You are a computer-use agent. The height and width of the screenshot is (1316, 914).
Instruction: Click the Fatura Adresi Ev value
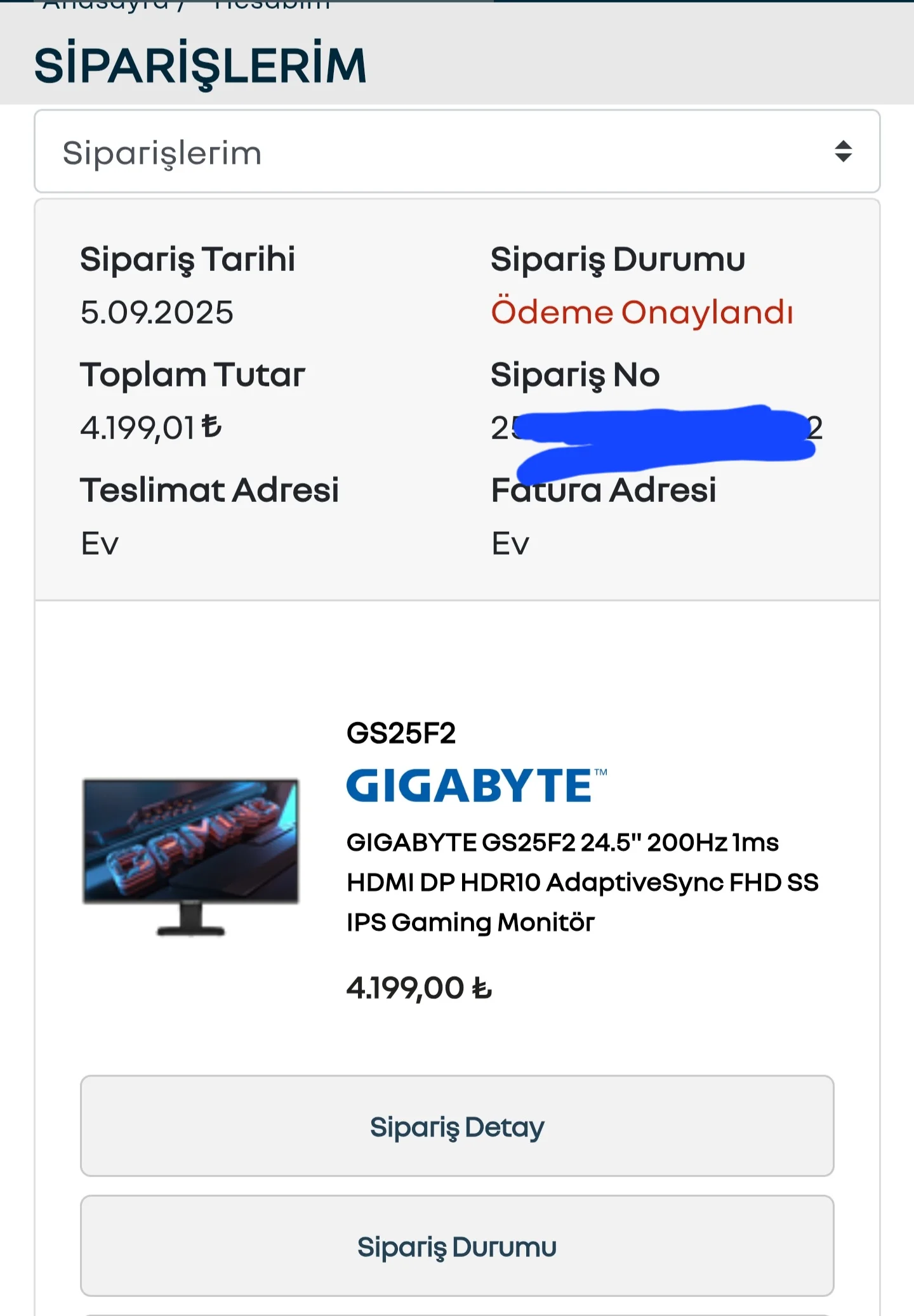[x=510, y=543]
